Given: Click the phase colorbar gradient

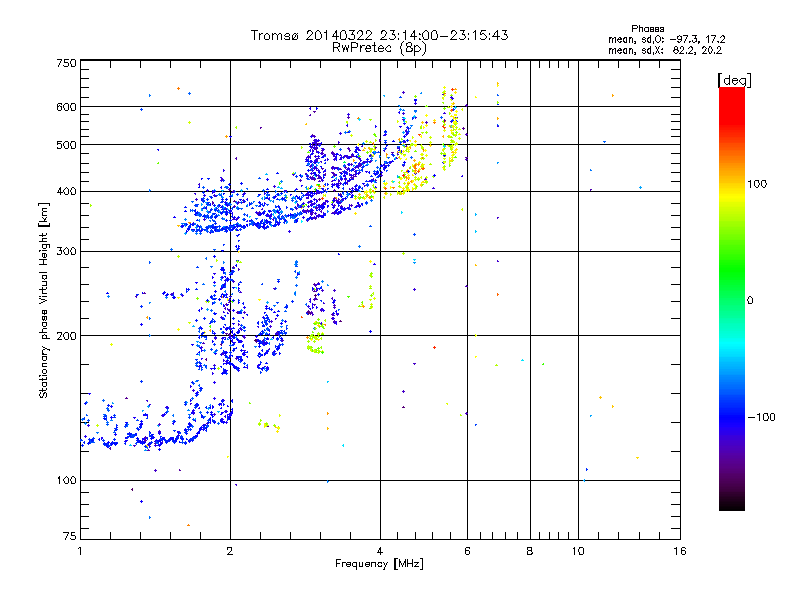Looking at the screenshot, I should tap(732, 298).
